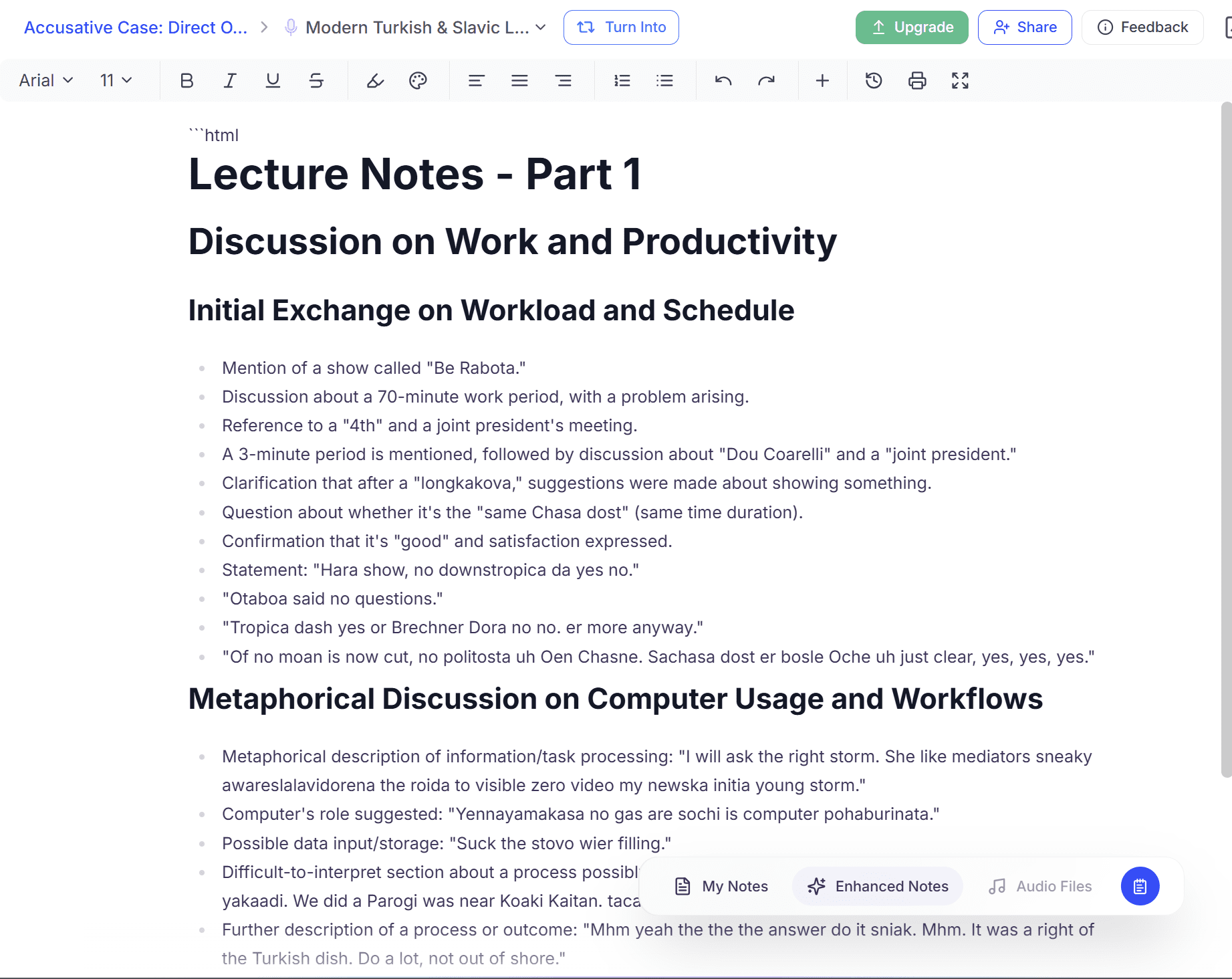Insert a numbered list
Viewport: 1232px width, 979px height.
(622, 81)
